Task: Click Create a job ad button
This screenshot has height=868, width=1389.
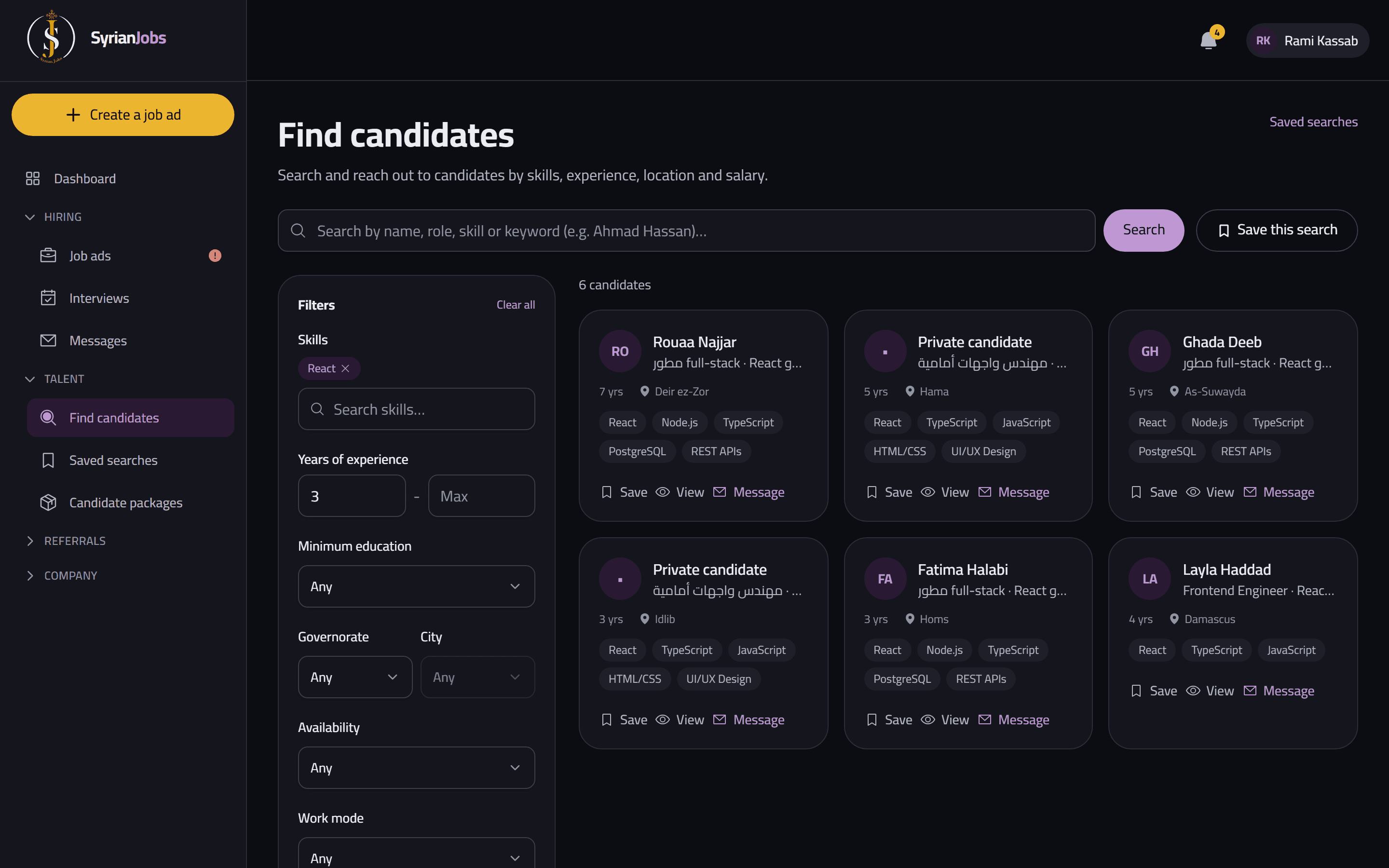Action: pyautogui.click(x=123, y=115)
